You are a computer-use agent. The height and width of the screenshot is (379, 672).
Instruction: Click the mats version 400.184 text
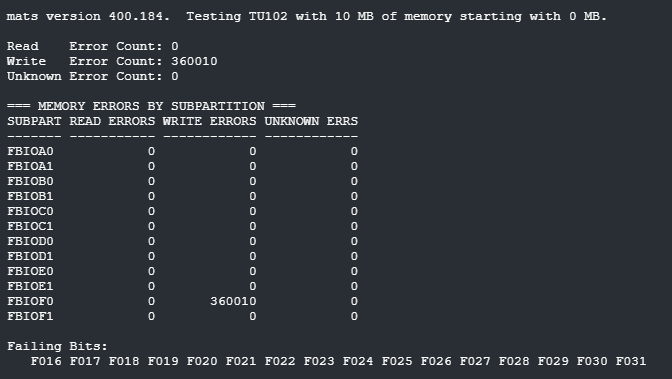click(x=88, y=16)
